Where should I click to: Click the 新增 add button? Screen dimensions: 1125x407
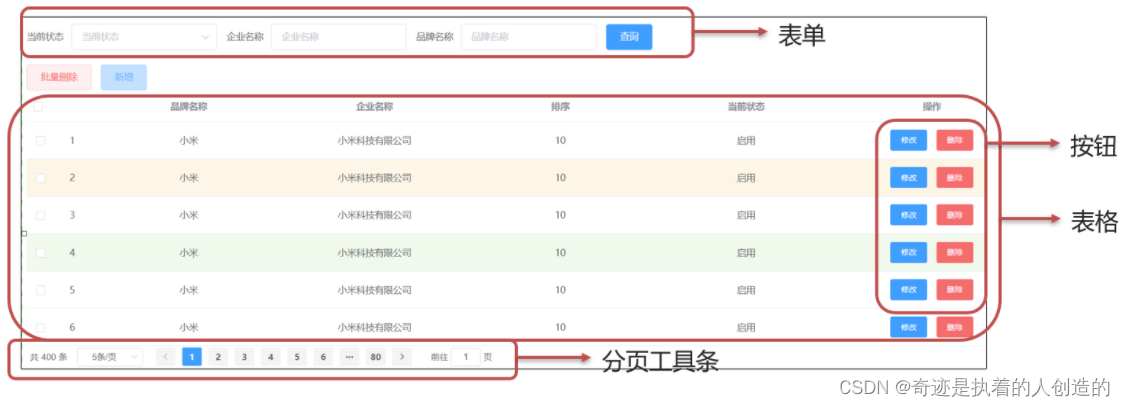click(123, 77)
